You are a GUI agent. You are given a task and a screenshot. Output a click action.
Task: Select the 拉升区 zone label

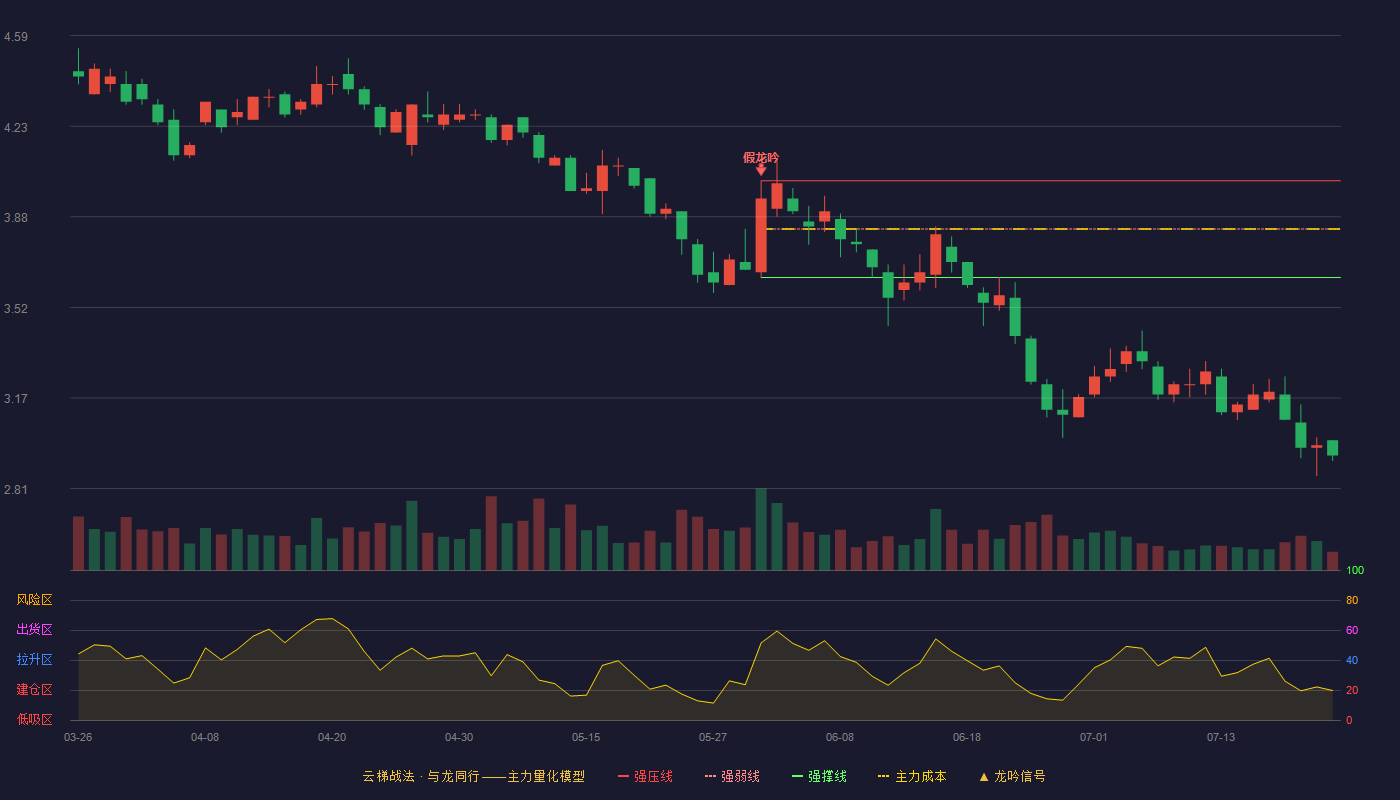coord(34,660)
